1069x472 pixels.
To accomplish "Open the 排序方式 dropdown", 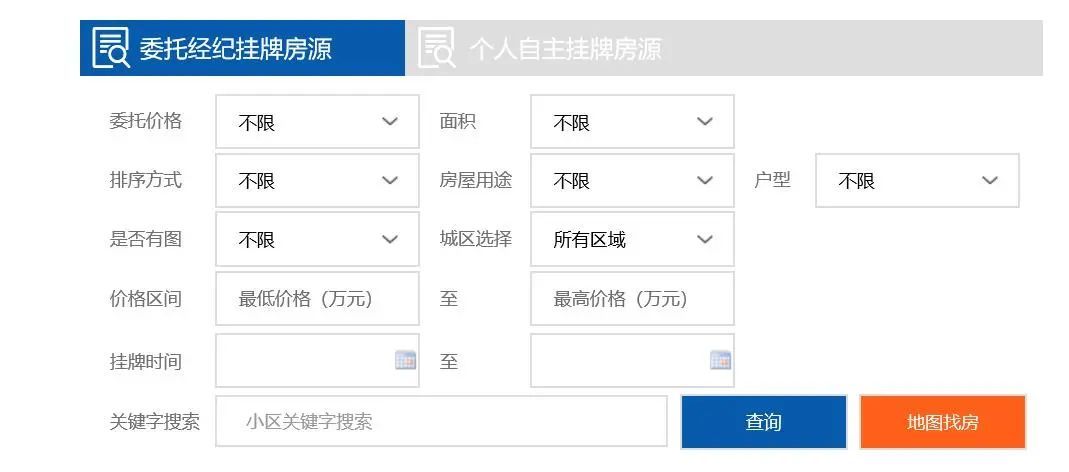I will pos(317,181).
